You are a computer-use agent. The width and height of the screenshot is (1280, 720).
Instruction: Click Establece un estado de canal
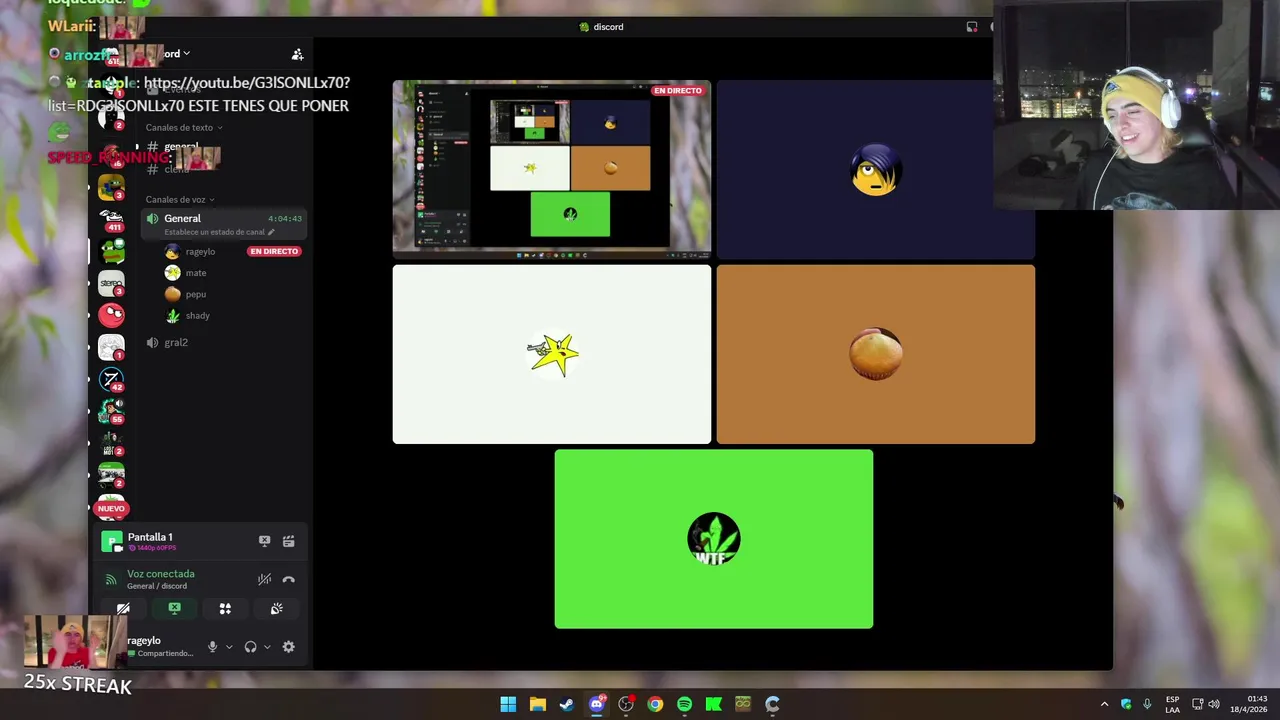[x=214, y=232]
